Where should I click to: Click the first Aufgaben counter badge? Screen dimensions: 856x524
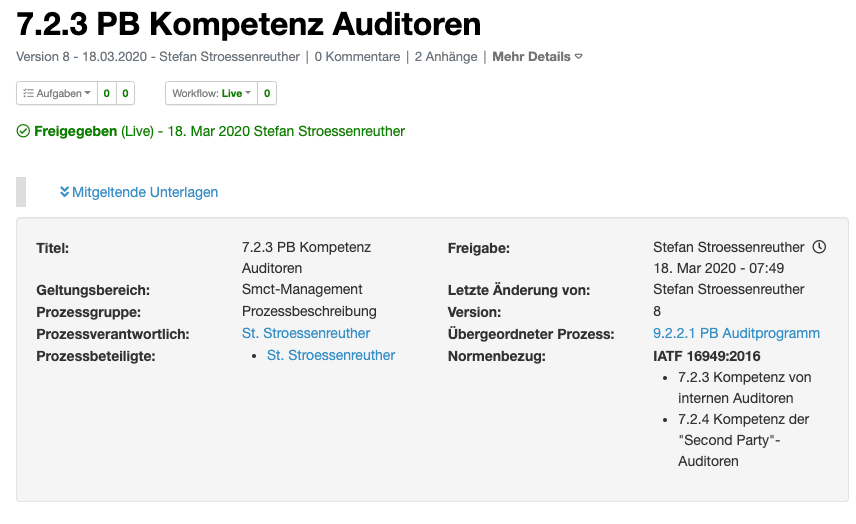(x=107, y=93)
